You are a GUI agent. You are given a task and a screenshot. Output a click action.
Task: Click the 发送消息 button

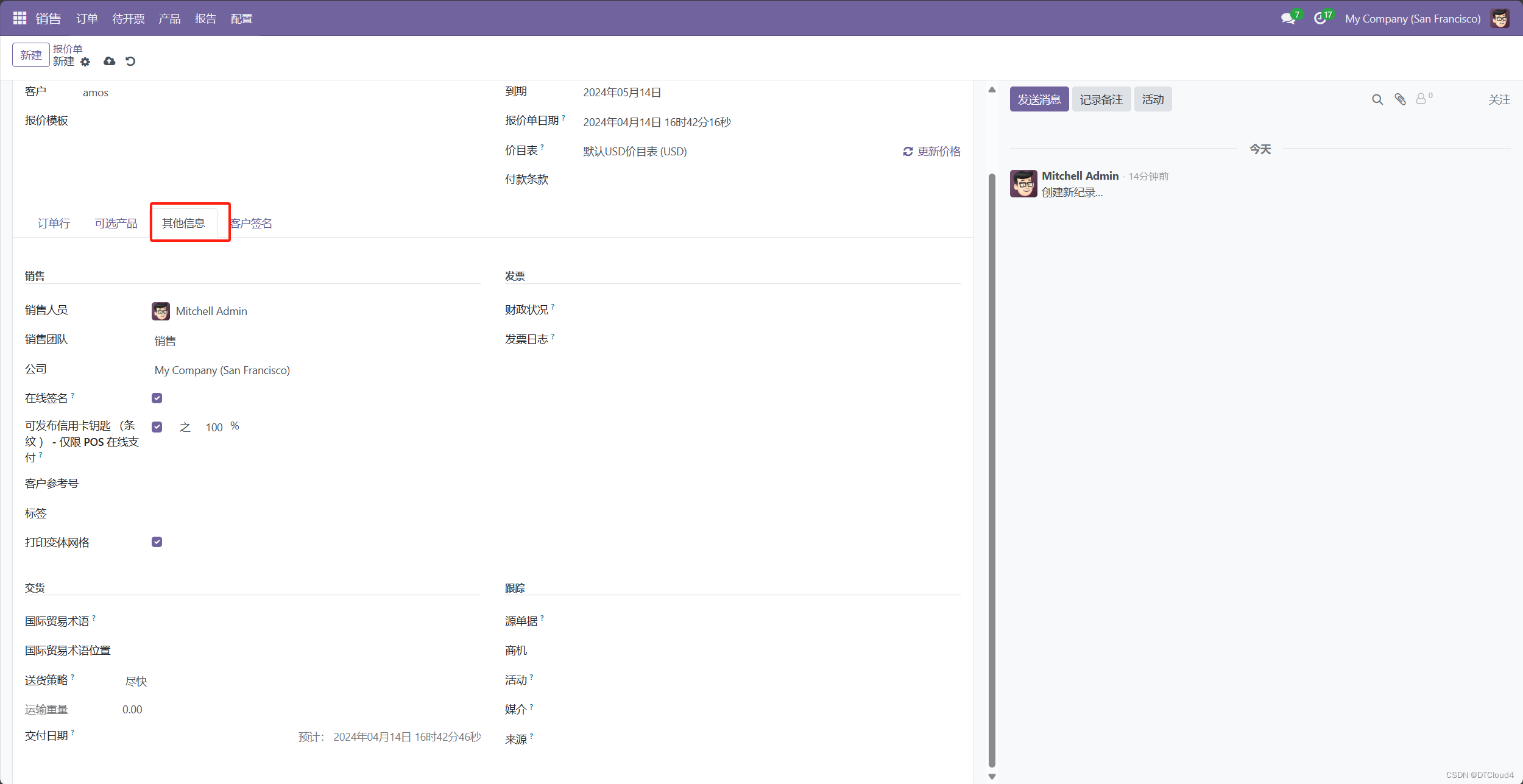point(1039,99)
